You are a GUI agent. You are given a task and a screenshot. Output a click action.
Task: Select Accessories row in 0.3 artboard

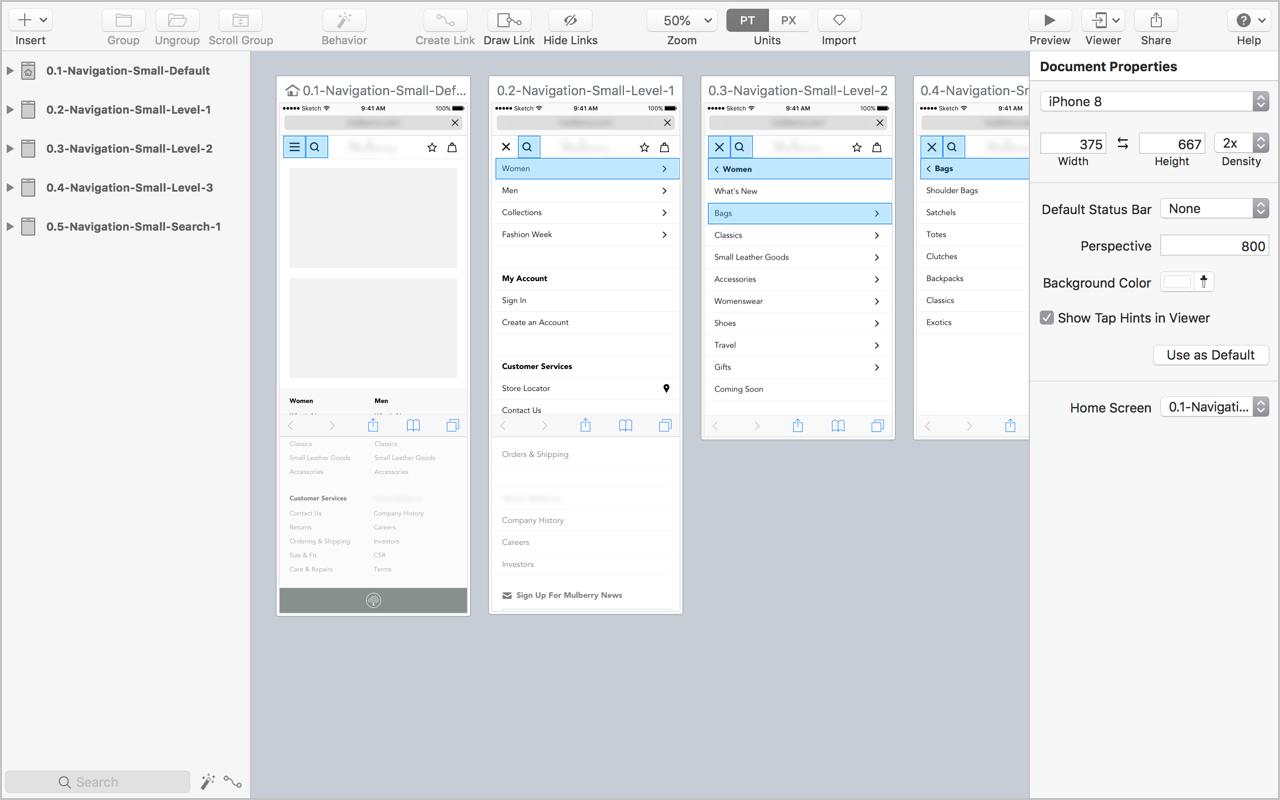pos(799,279)
